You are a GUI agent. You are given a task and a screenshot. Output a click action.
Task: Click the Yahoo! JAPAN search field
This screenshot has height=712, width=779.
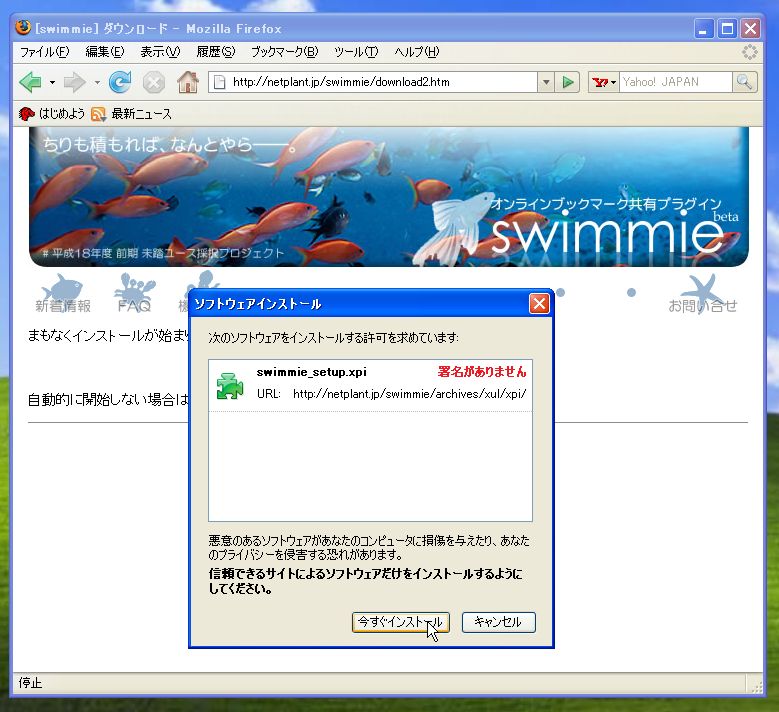tap(676, 82)
